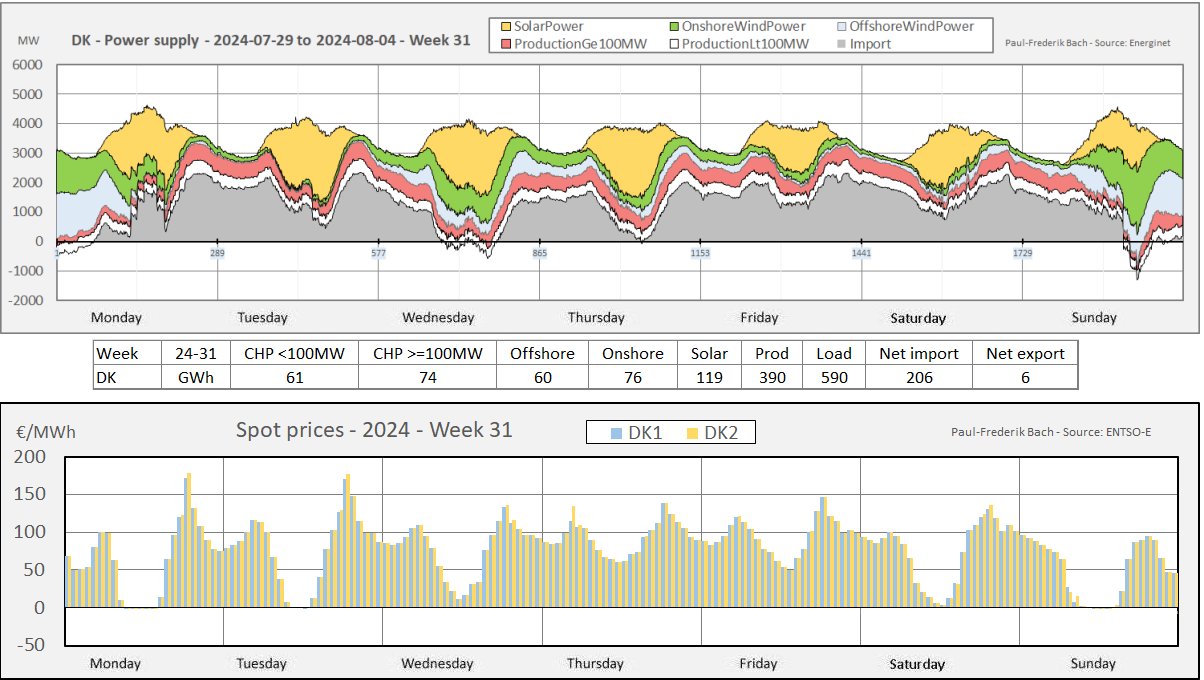
Task: Click the Load column header in table
Action: point(833,353)
